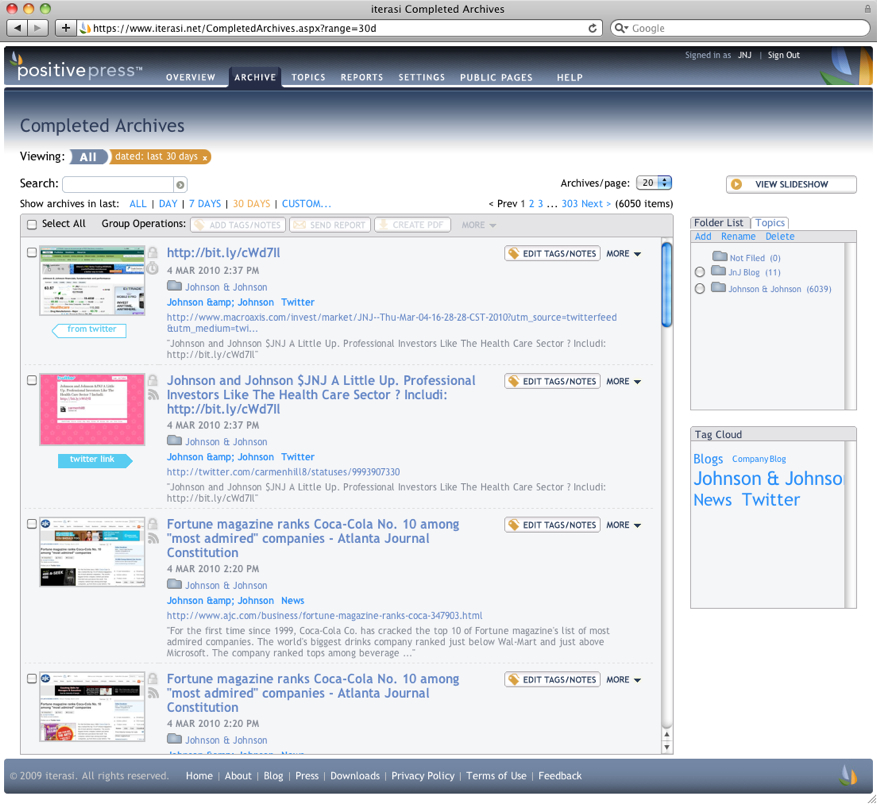Open the Archives/page dropdown
Image resolution: width=877 pixels, height=804 pixels.
[x=654, y=183]
